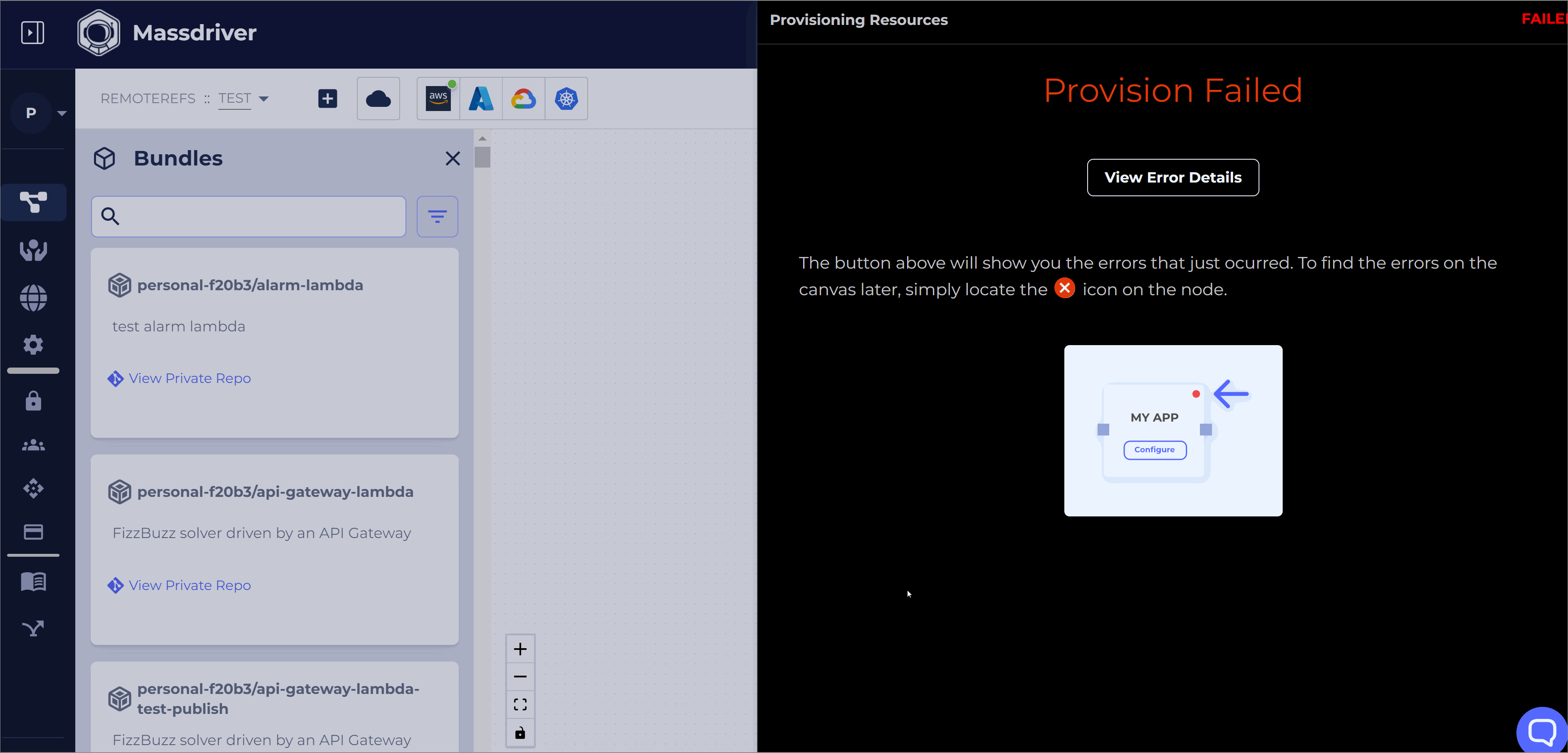
Task: Toggle the canvas lock control
Action: click(x=520, y=733)
